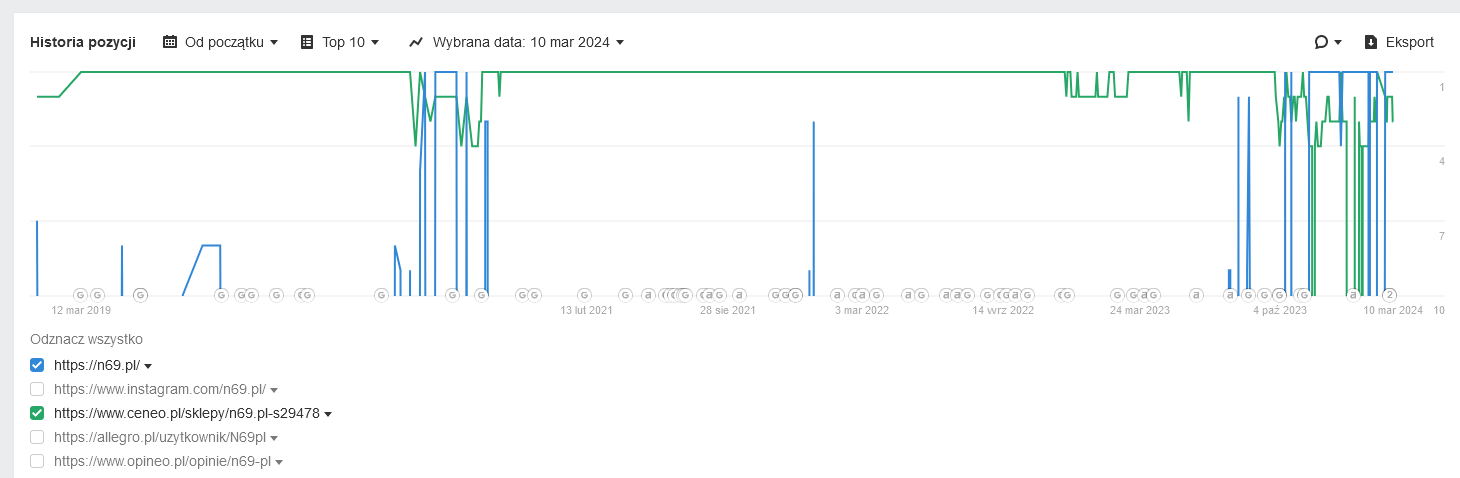
Task: Check the opineo.pl/opinie/n69-pl checkbox
Action: (x=37, y=461)
